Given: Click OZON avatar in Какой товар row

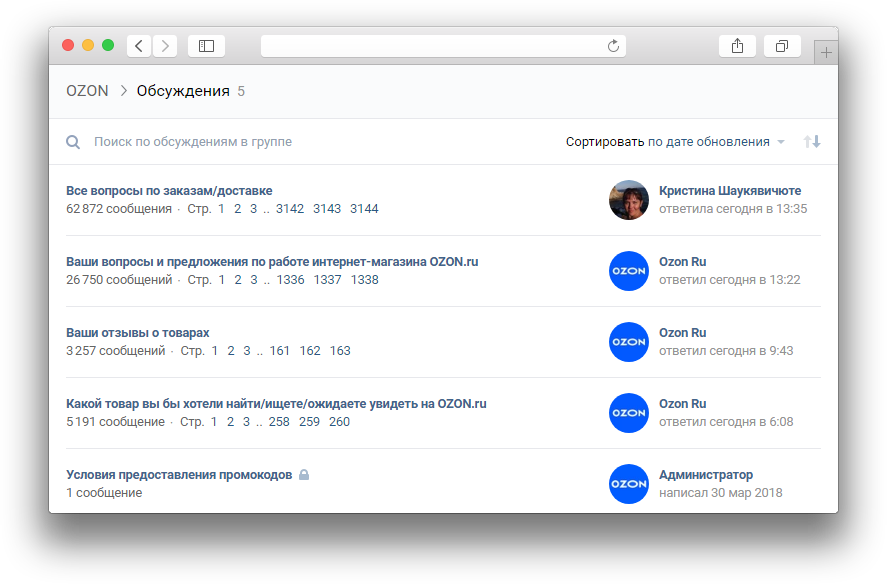Looking at the screenshot, I should pos(628,413).
